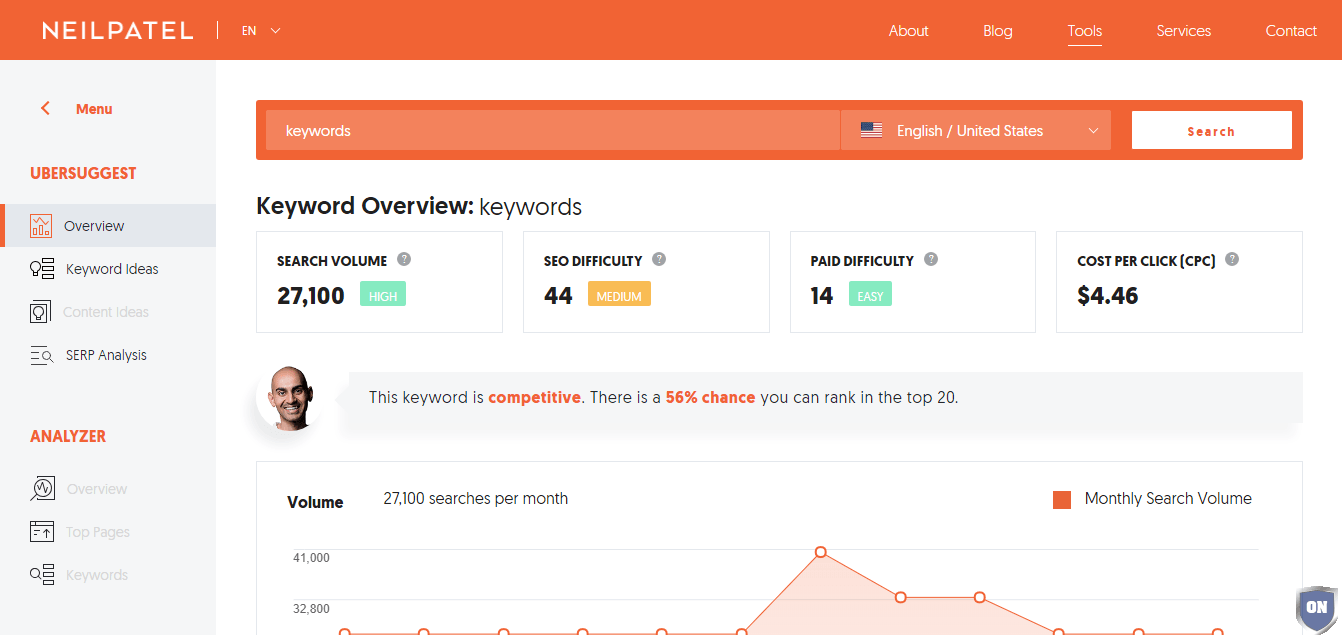Click the EASY paid difficulty badge

pos(870,296)
